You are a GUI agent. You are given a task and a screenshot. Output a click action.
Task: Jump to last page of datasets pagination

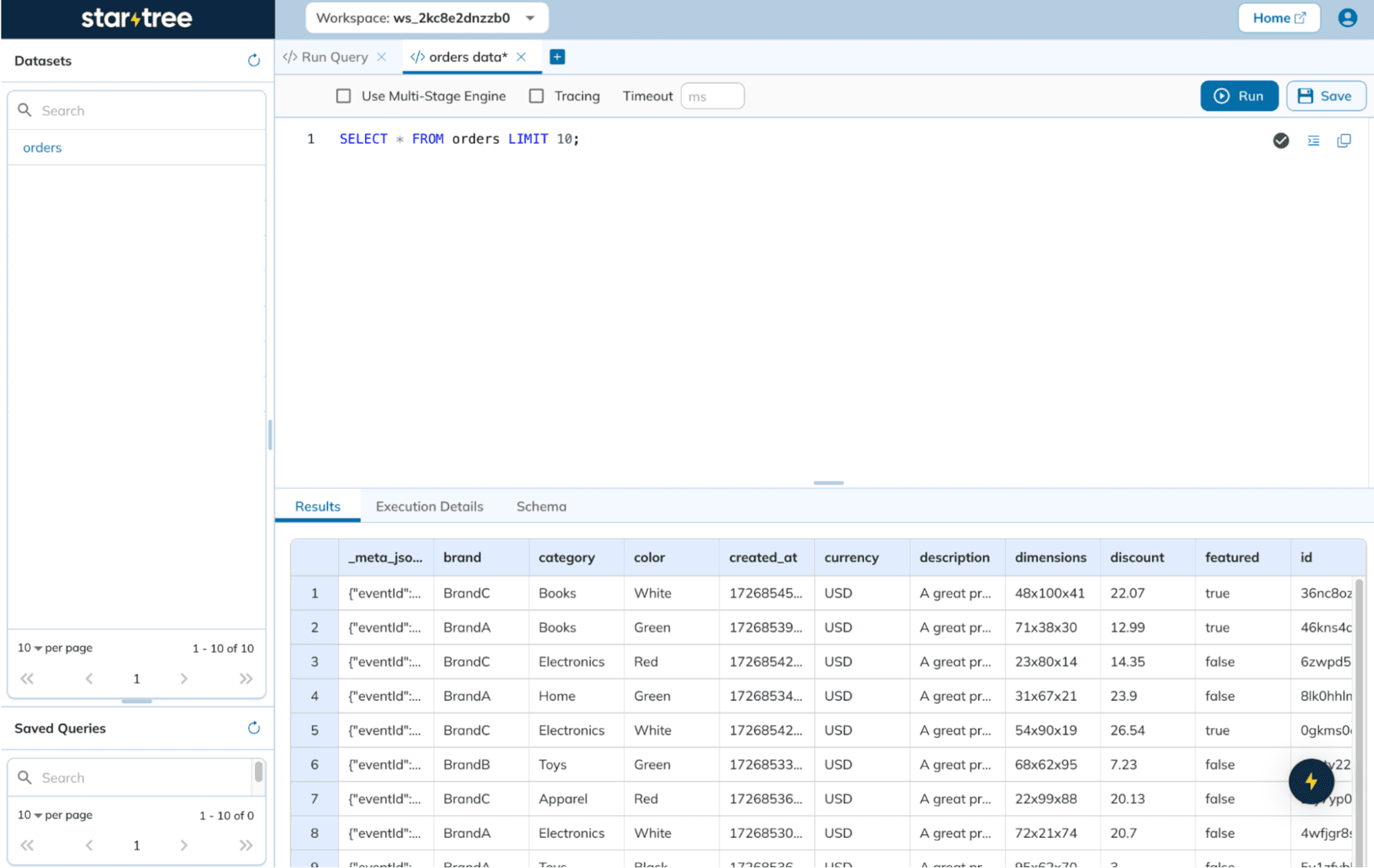click(x=246, y=678)
